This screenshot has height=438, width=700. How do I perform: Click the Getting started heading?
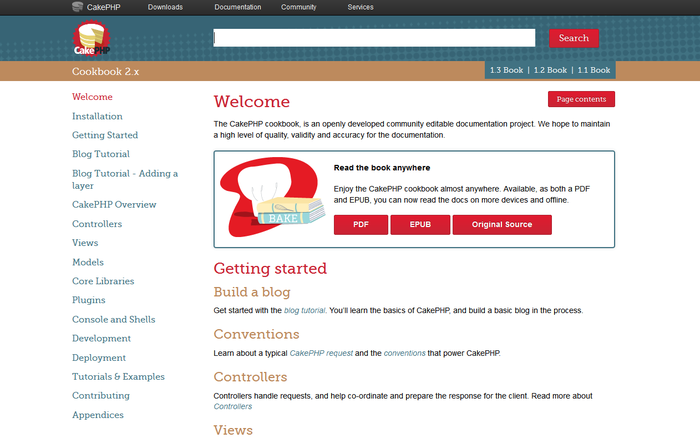(270, 268)
